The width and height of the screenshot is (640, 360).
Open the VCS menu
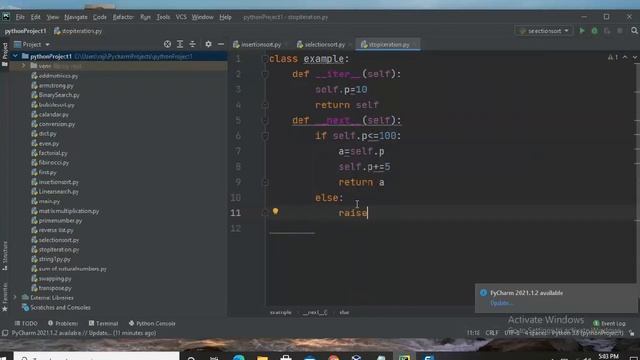pos(181,17)
